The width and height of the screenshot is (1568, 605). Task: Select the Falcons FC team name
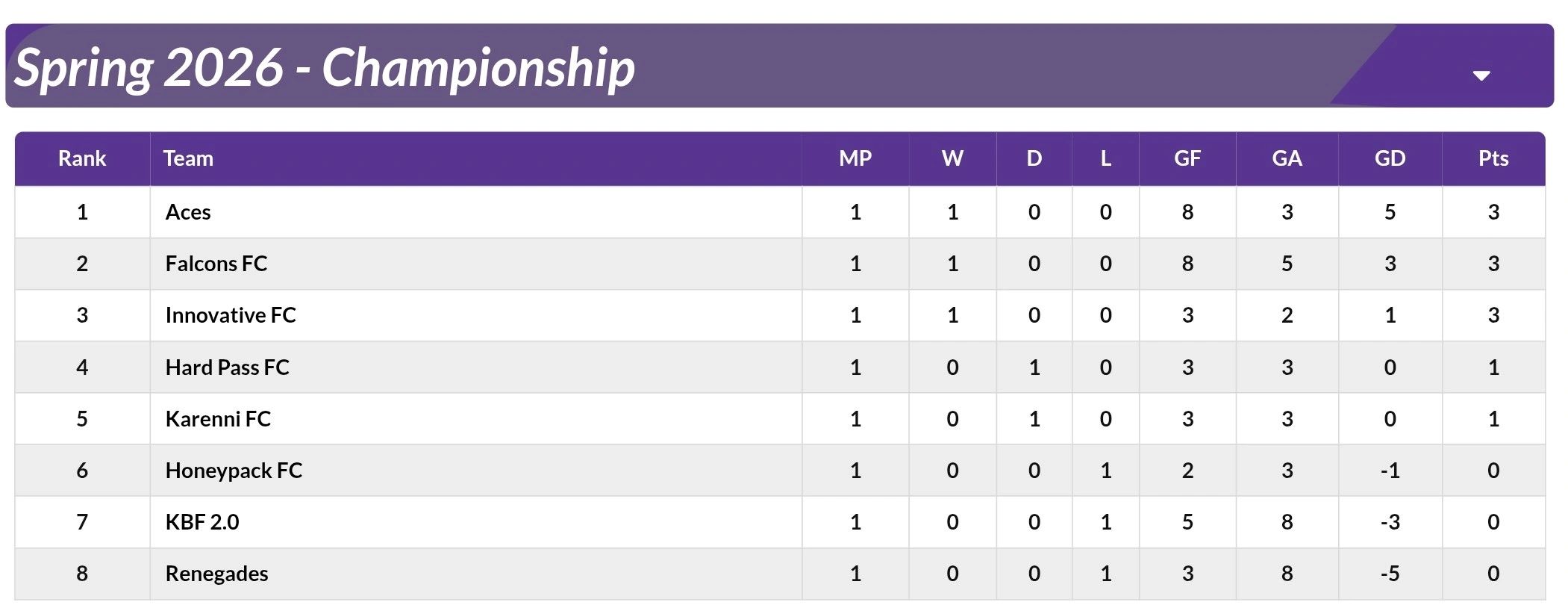(216, 264)
